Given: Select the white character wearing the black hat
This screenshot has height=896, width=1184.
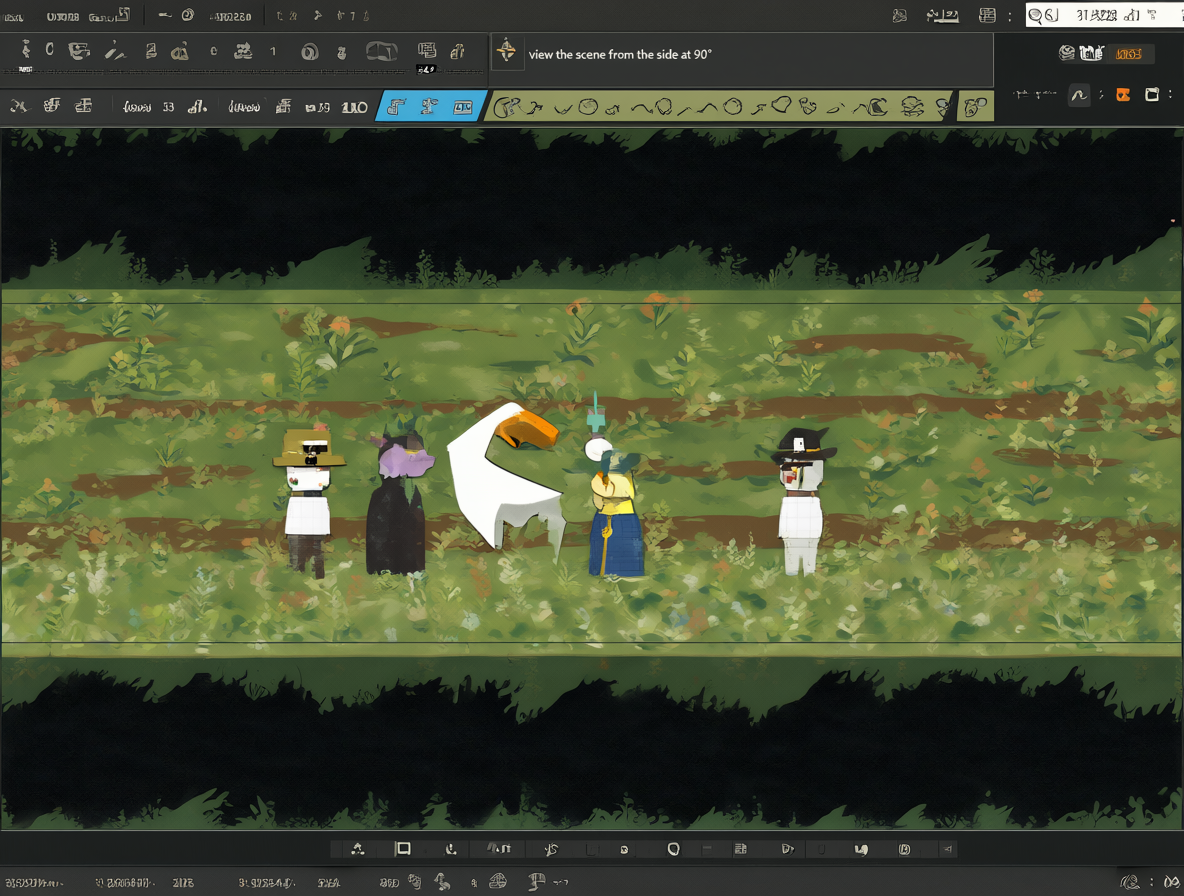Looking at the screenshot, I should click(802, 501).
